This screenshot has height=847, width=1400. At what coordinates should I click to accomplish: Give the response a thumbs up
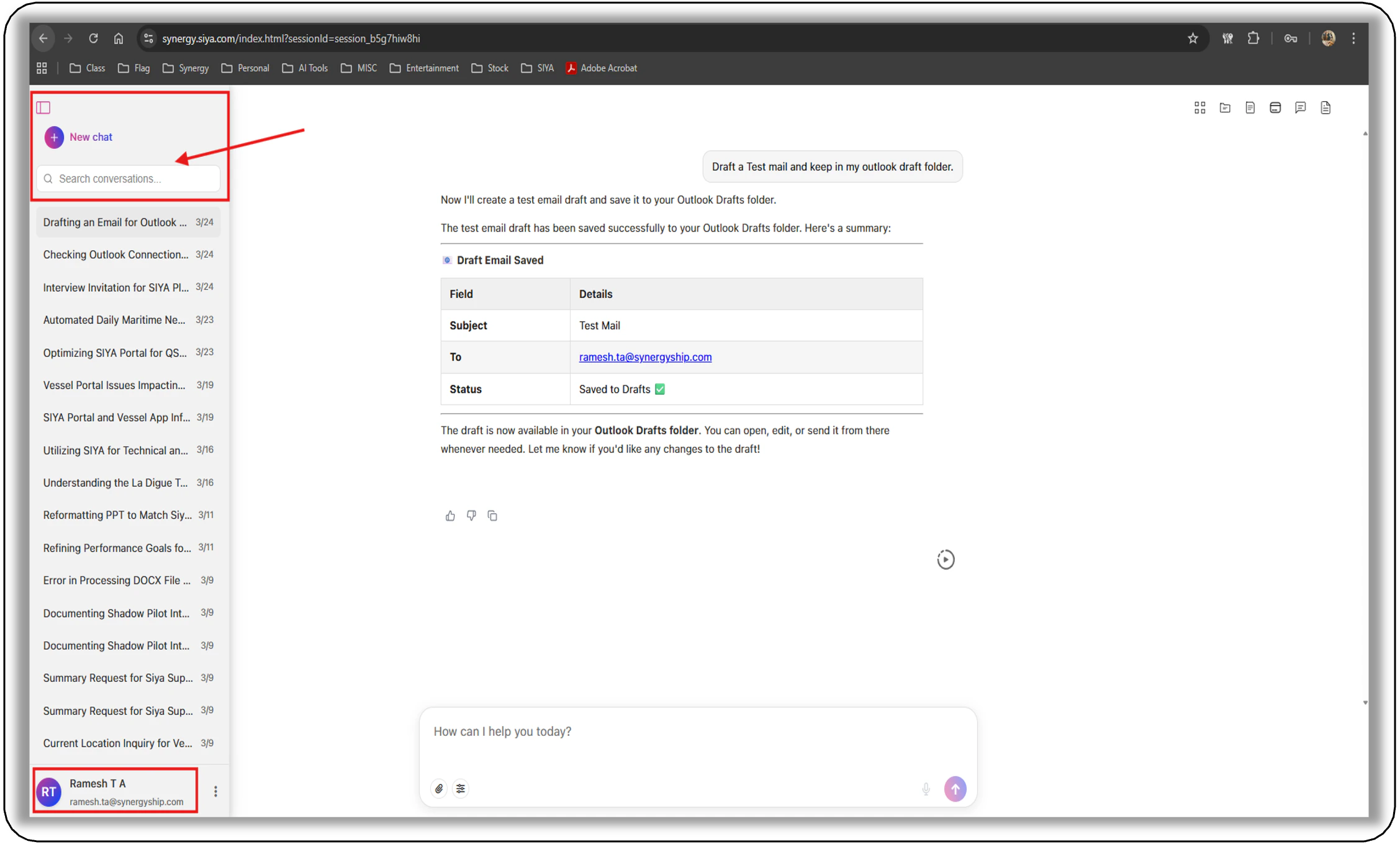click(x=450, y=516)
